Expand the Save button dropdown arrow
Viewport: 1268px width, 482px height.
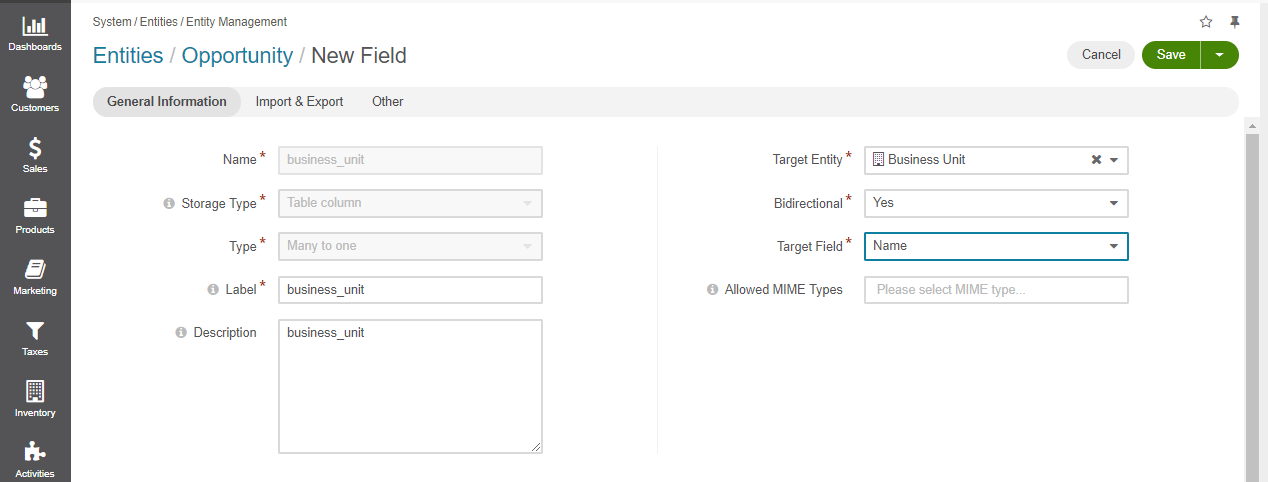tap(1219, 55)
